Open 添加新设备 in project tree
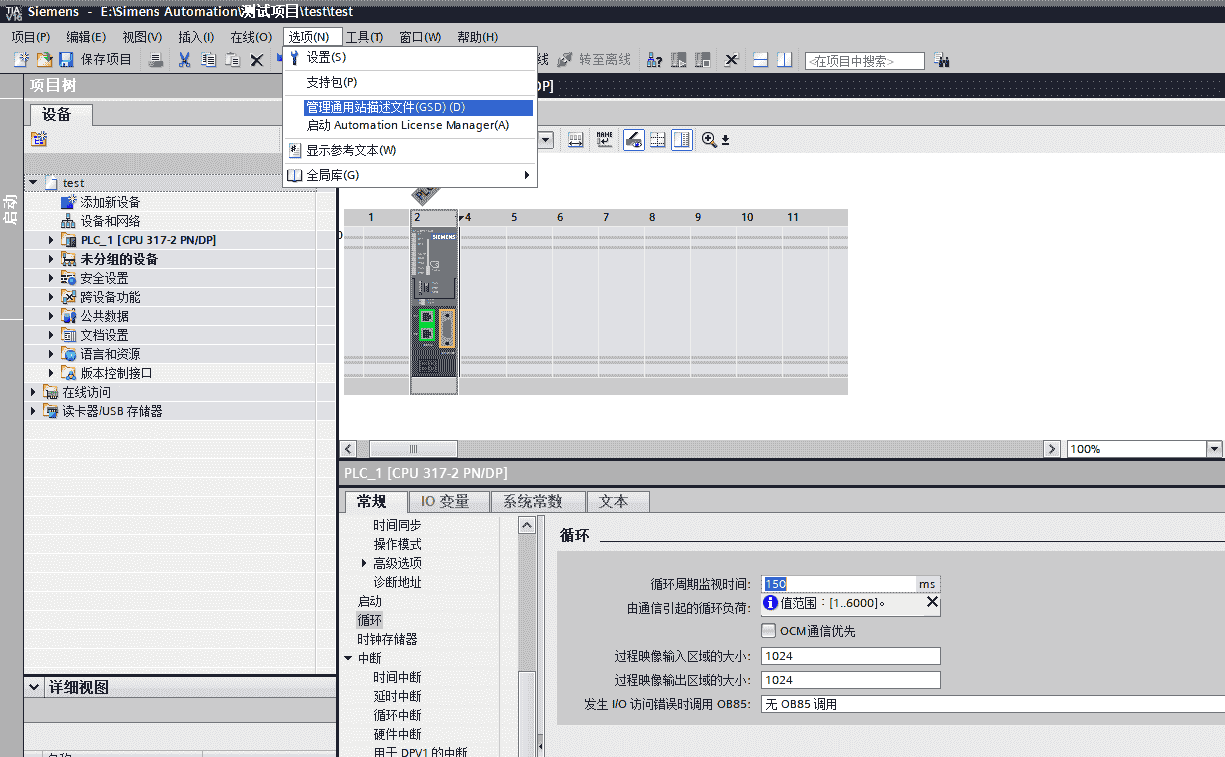Screen dimensions: 1225x757 (x=110, y=202)
